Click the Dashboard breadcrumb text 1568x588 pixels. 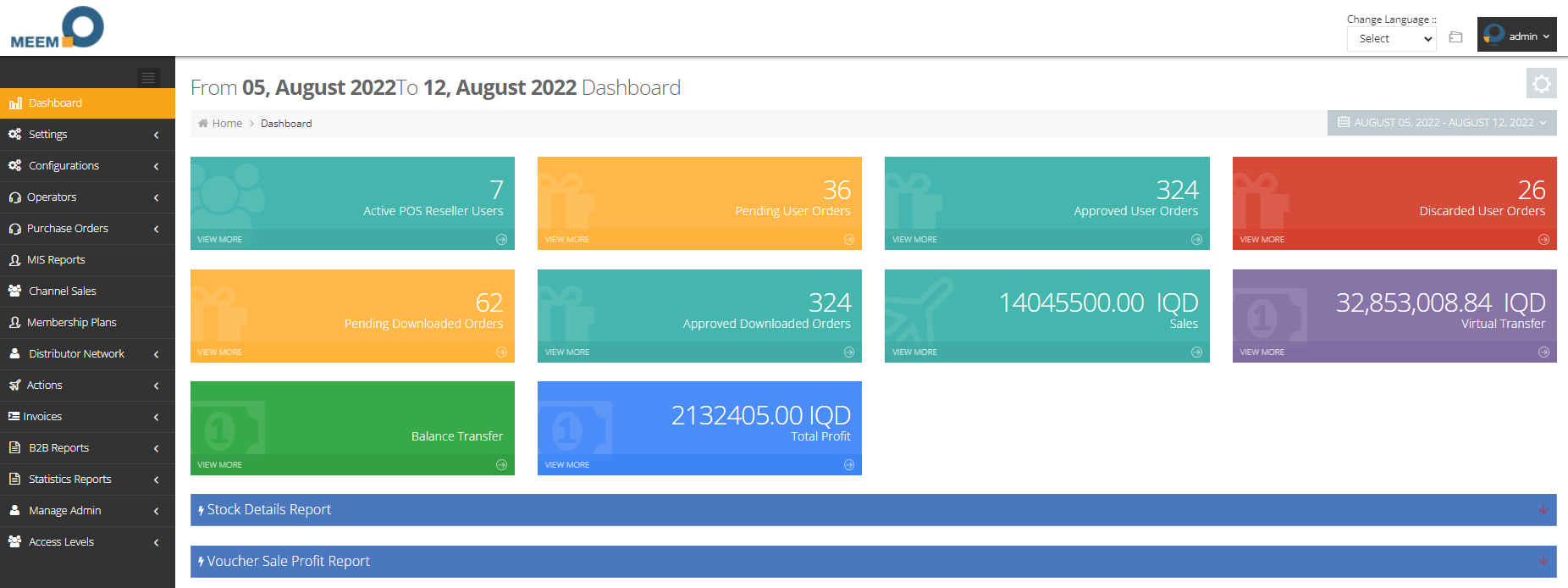coord(286,124)
